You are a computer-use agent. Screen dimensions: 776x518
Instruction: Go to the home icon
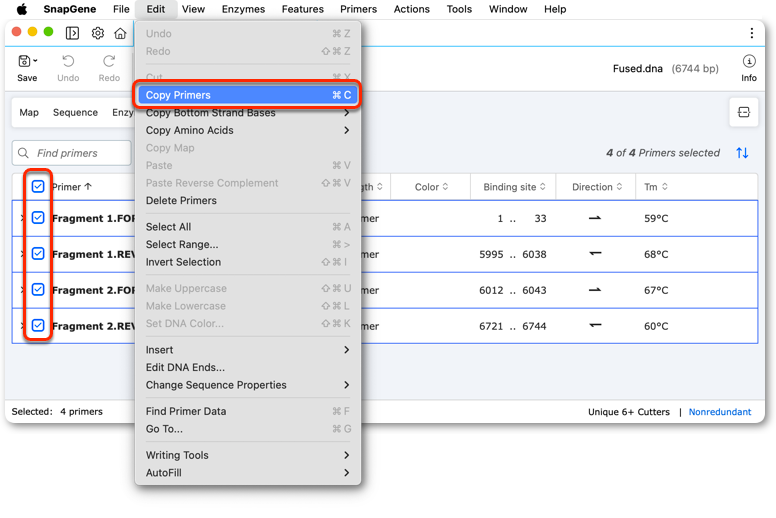click(120, 33)
